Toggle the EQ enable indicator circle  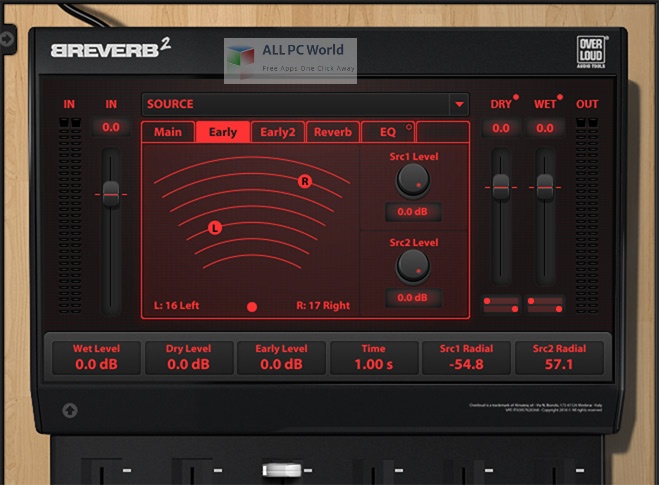pos(409,127)
